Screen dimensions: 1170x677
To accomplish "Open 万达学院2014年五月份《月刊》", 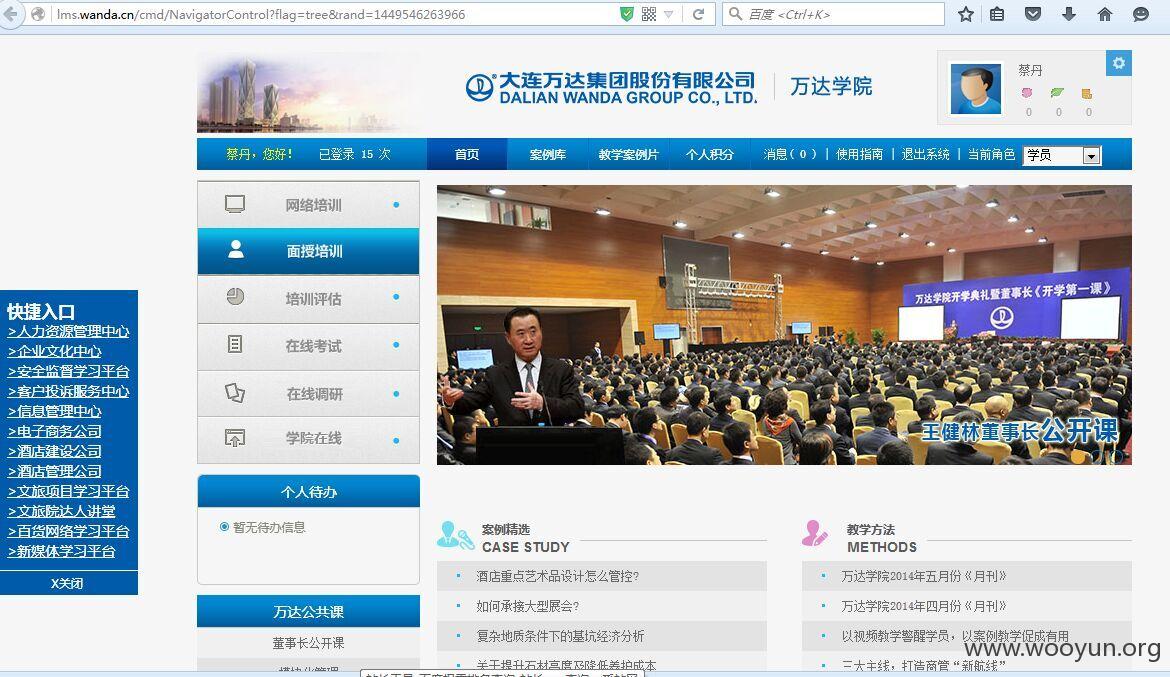I will pyautogui.click(x=924, y=576).
